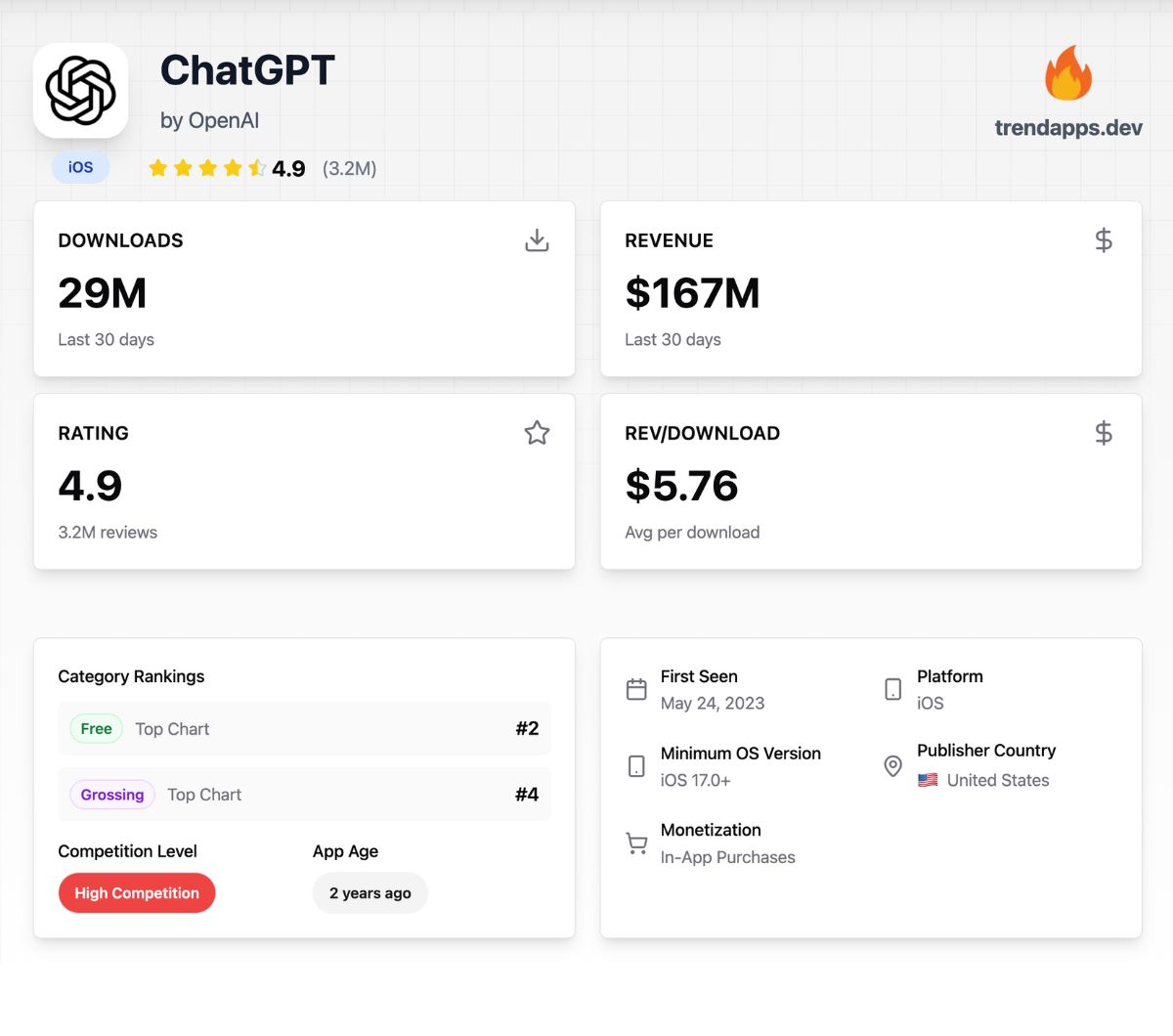Viewport: 1173px width, 1036px height.
Task: Click the device icon beside Platform
Action: tap(892, 689)
